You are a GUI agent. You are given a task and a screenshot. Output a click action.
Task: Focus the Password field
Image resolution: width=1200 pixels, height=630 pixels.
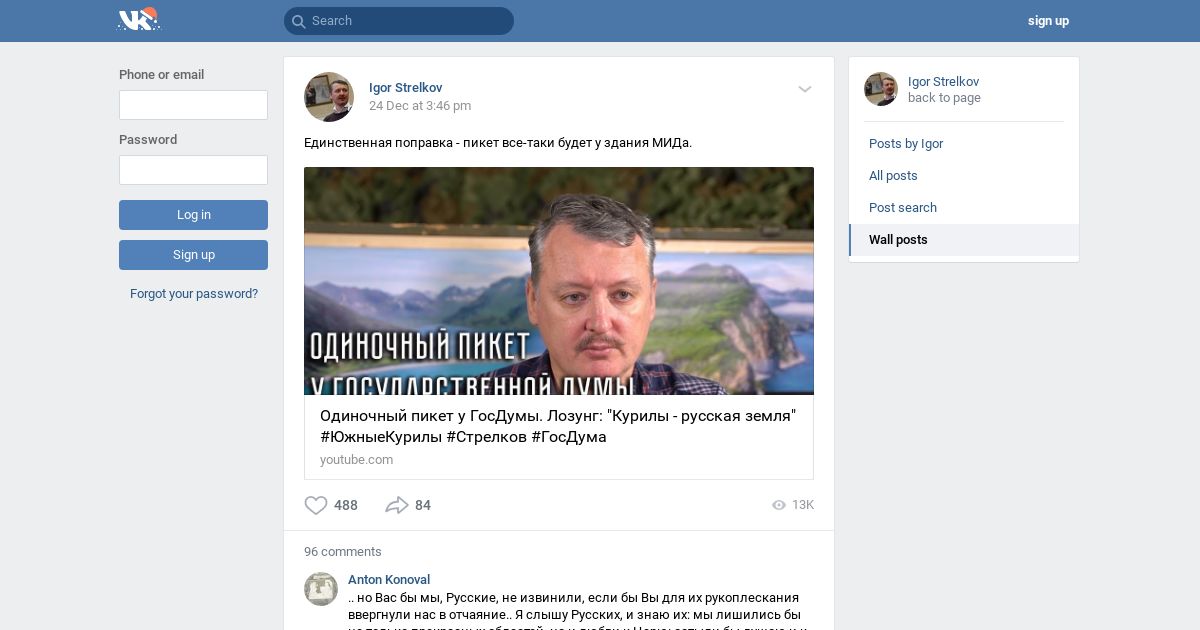[193, 170]
